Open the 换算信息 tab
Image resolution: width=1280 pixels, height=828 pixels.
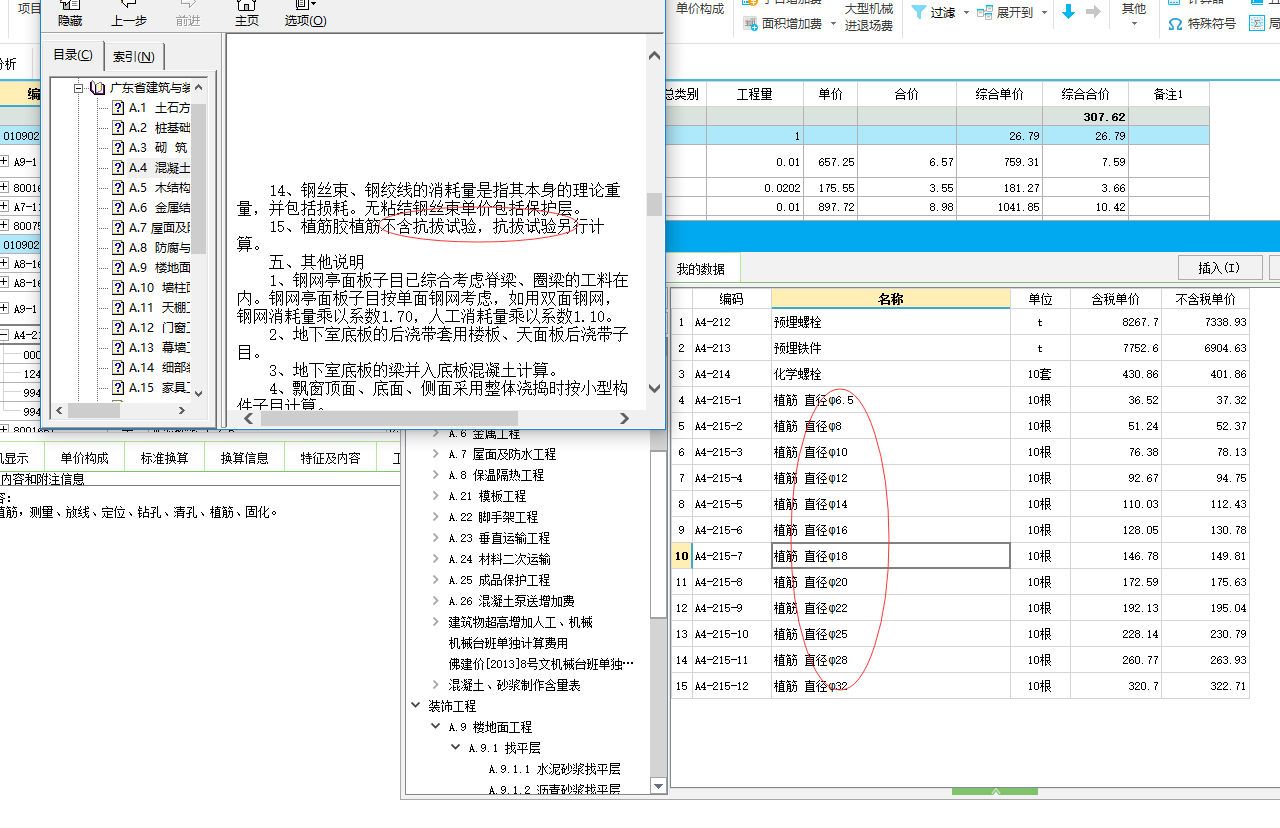click(245, 458)
